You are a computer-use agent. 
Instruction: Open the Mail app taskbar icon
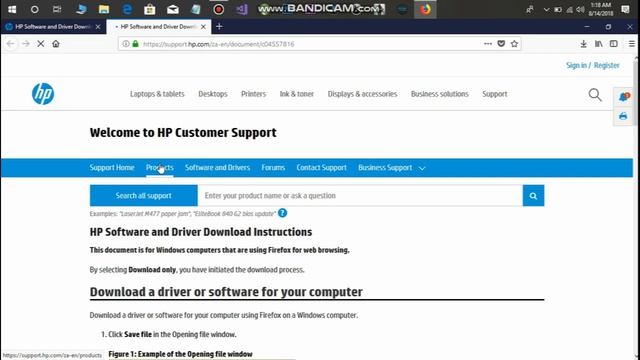(x=173, y=9)
